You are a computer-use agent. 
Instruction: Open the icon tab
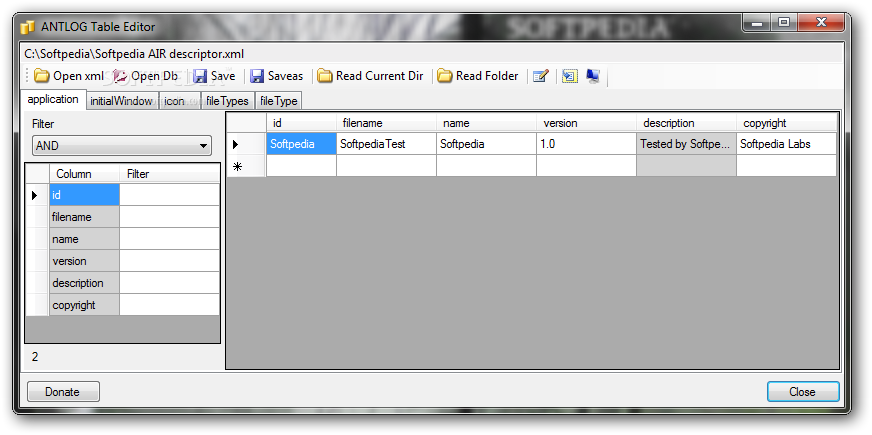(x=179, y=101)
